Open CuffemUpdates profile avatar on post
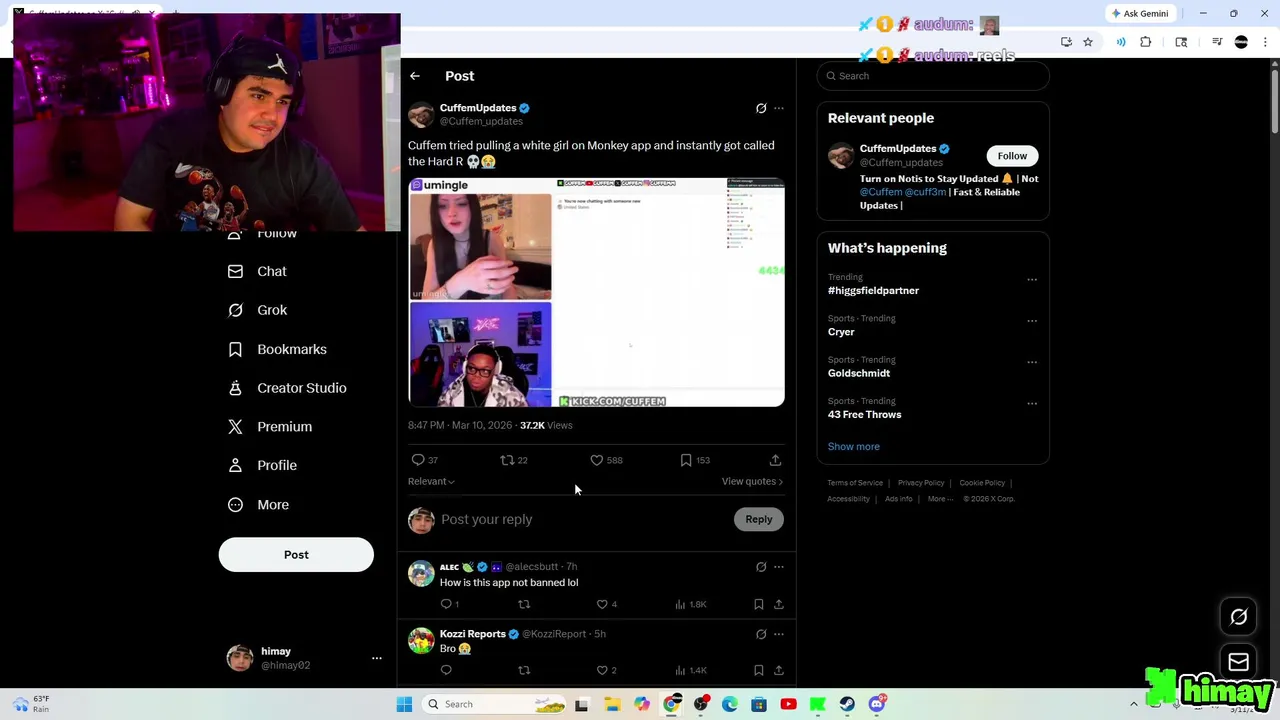1280x720 pixels. [421, 114]
